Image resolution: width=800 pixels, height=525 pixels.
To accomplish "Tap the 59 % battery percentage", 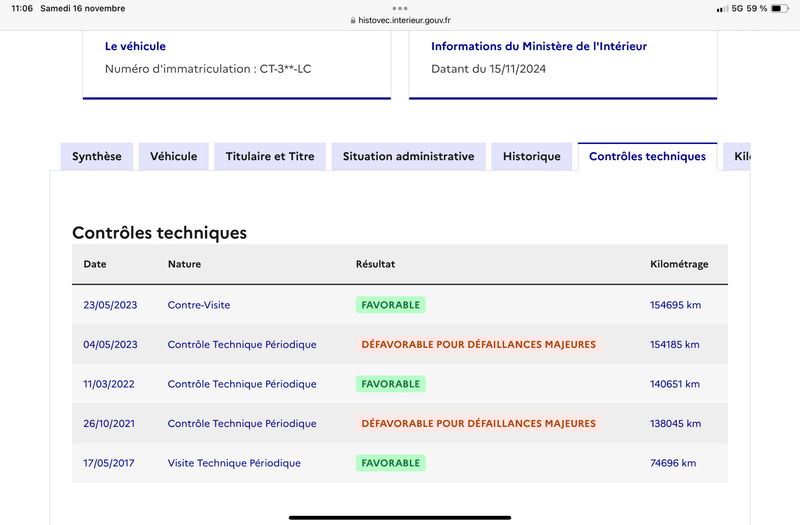I will tap(757, 9).
